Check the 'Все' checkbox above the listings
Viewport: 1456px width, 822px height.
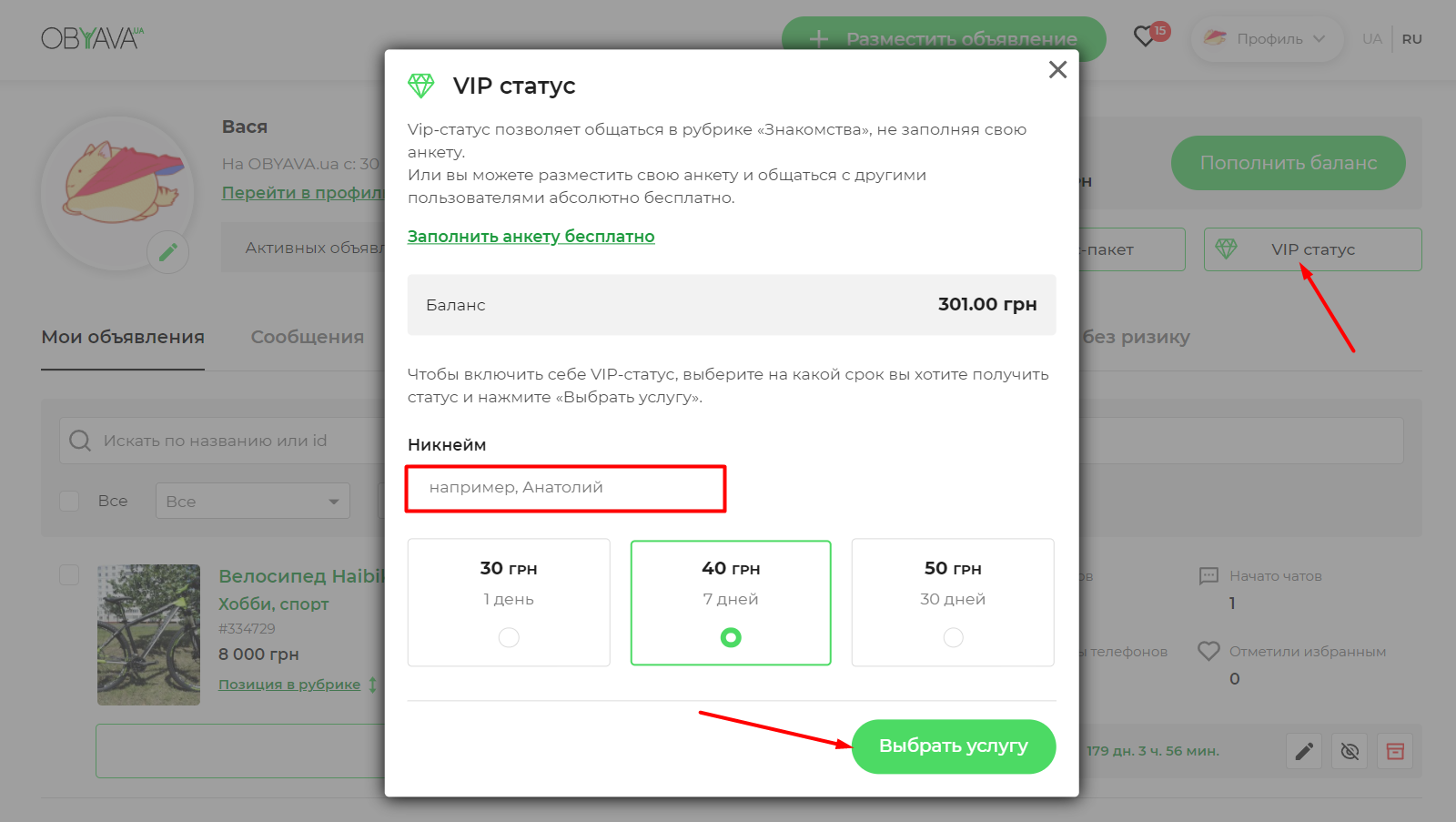click(x=69, y=501)
